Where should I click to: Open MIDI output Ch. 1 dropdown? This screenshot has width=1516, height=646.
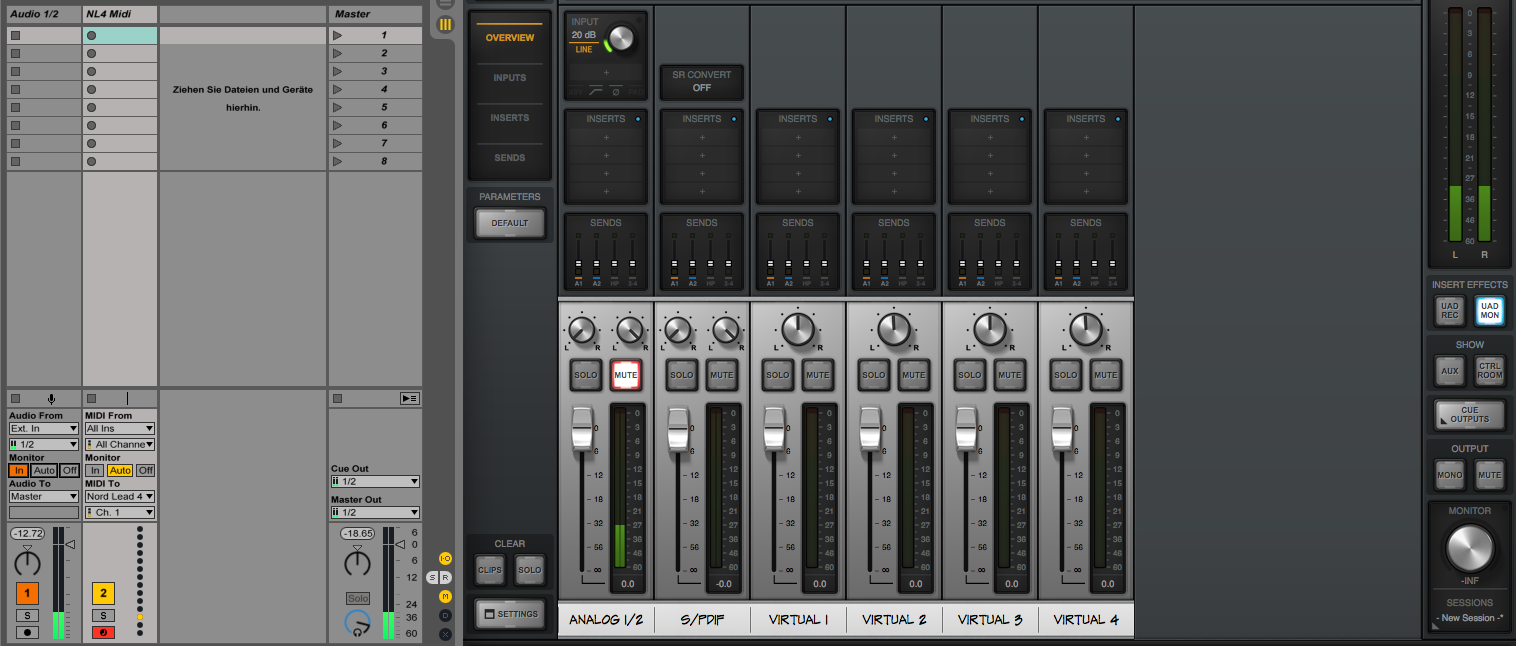pyautogui.click(x=119, y=512)
